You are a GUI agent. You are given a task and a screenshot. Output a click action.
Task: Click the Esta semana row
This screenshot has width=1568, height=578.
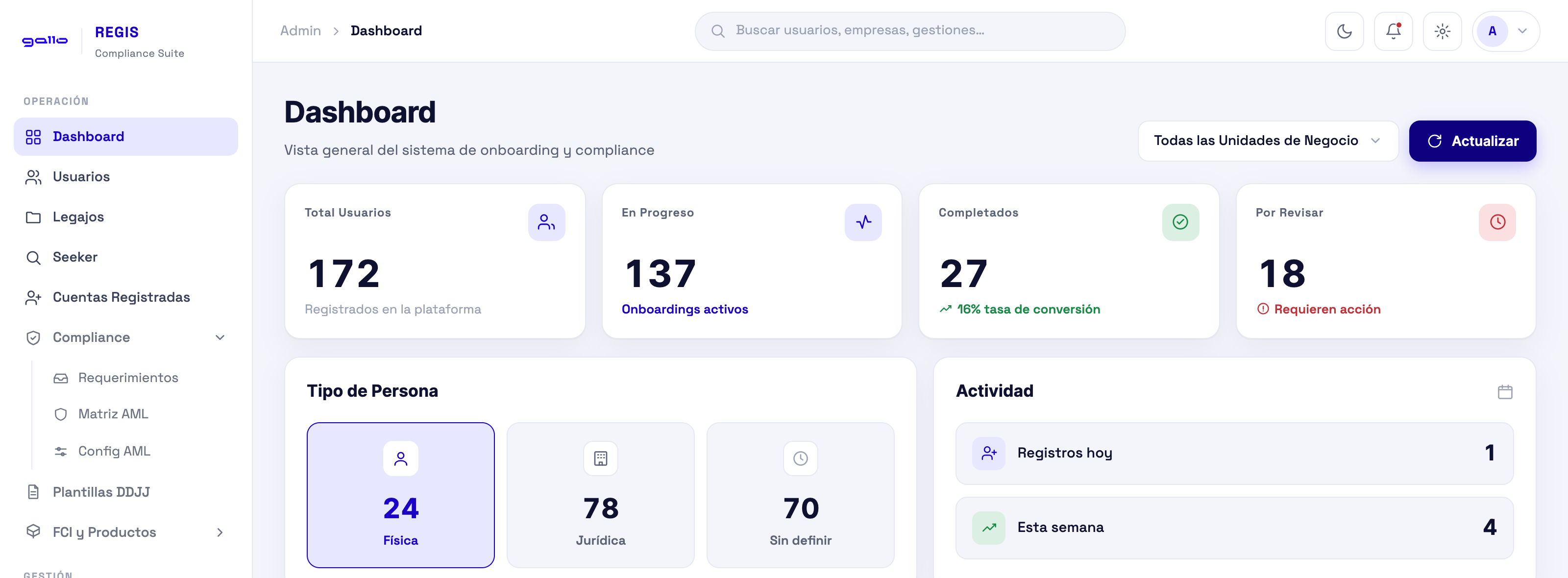click(1234, 528)
